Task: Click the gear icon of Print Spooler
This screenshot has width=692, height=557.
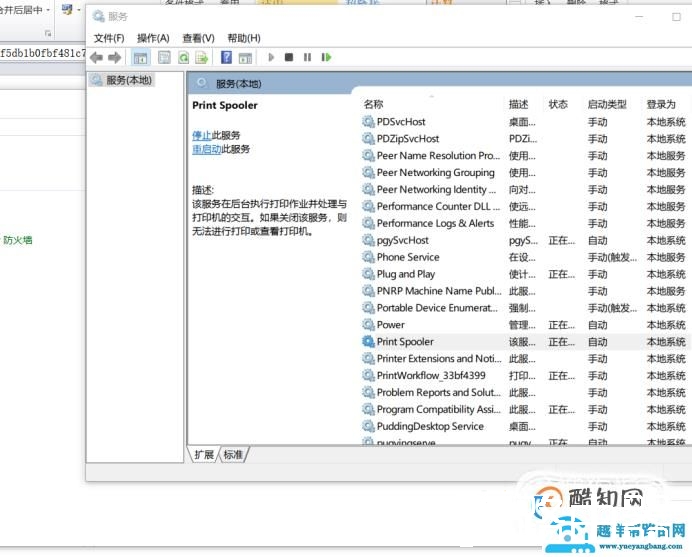Action: [368, 341]
